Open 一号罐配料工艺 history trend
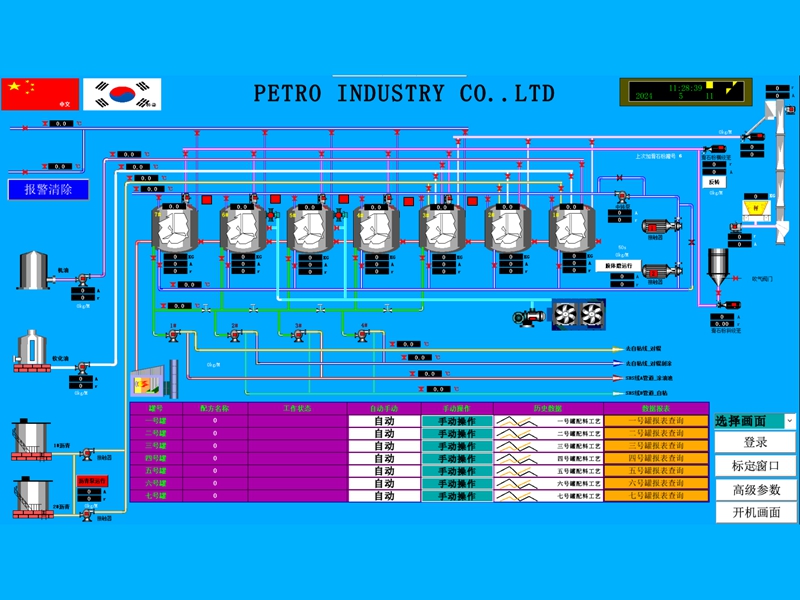Viewport: 800px width, 600px height. coord(550,421)
